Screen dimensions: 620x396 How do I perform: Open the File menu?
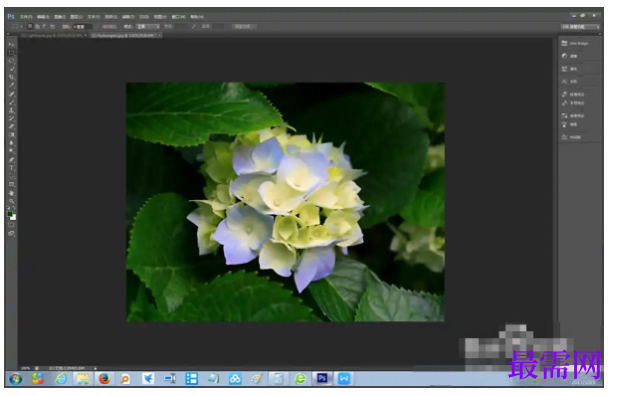coord(26,17)
